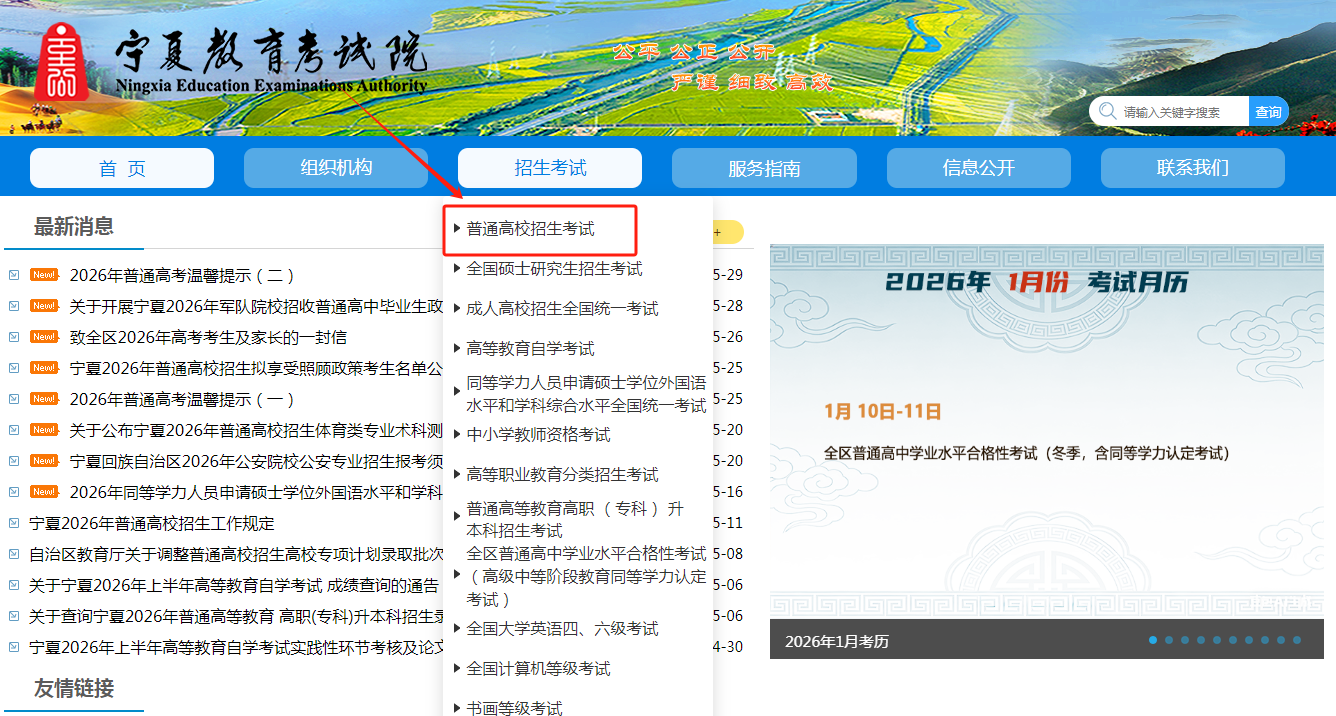The width and height of the screenshot is (1336, 716).
Task: Click 1月 10日-11日 date on slide
Action: click(x=883, y=411)
